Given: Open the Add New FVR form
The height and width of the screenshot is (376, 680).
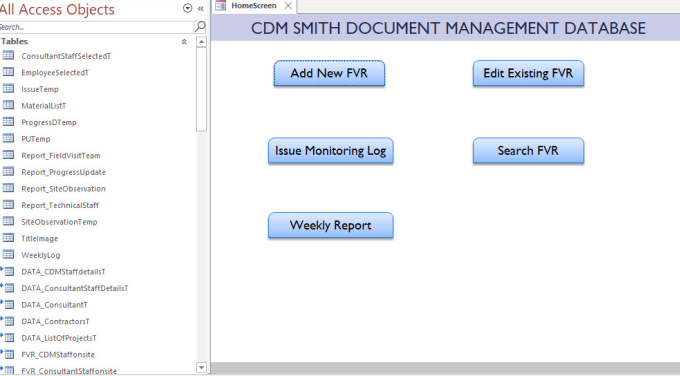Looking at the screenshot, I should [329, 73].
